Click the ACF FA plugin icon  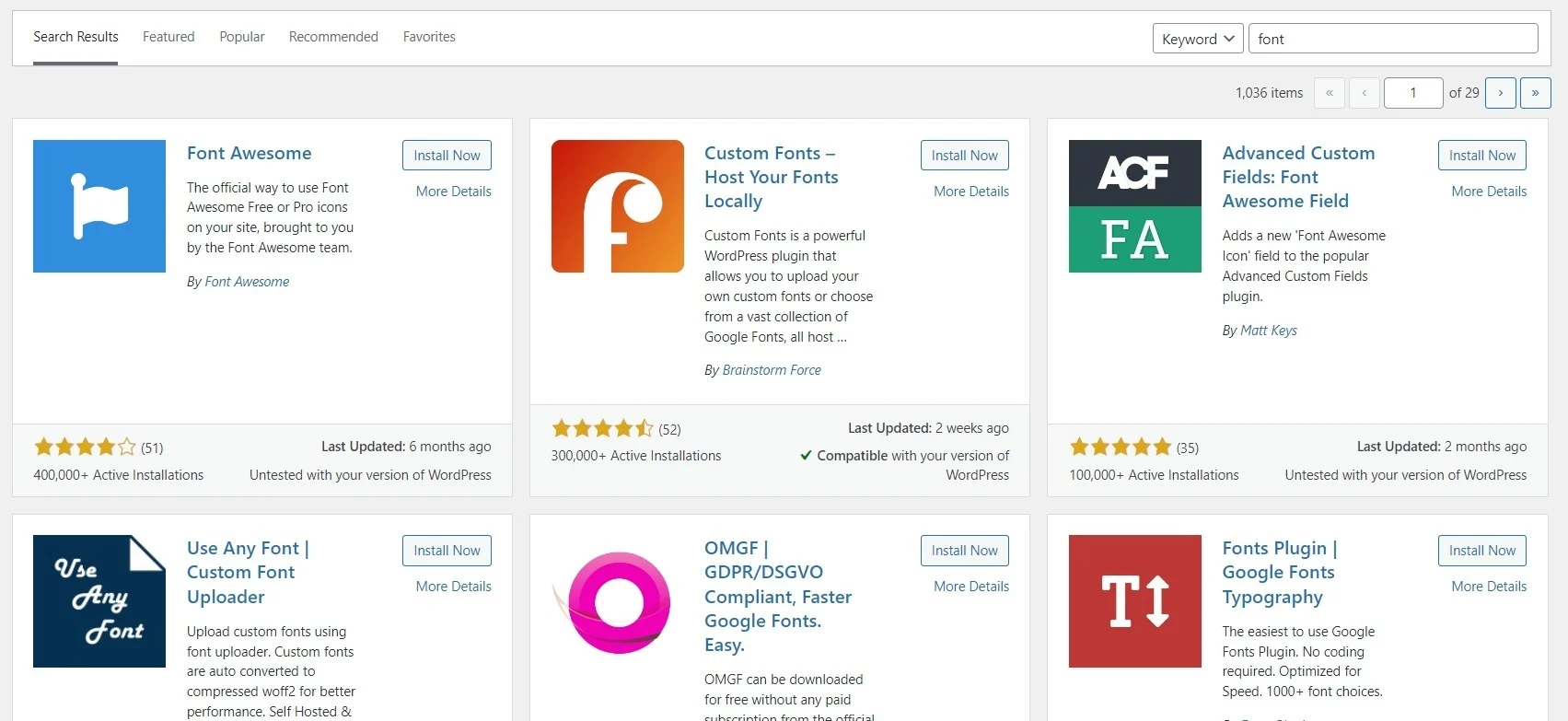coord(1135,206)
